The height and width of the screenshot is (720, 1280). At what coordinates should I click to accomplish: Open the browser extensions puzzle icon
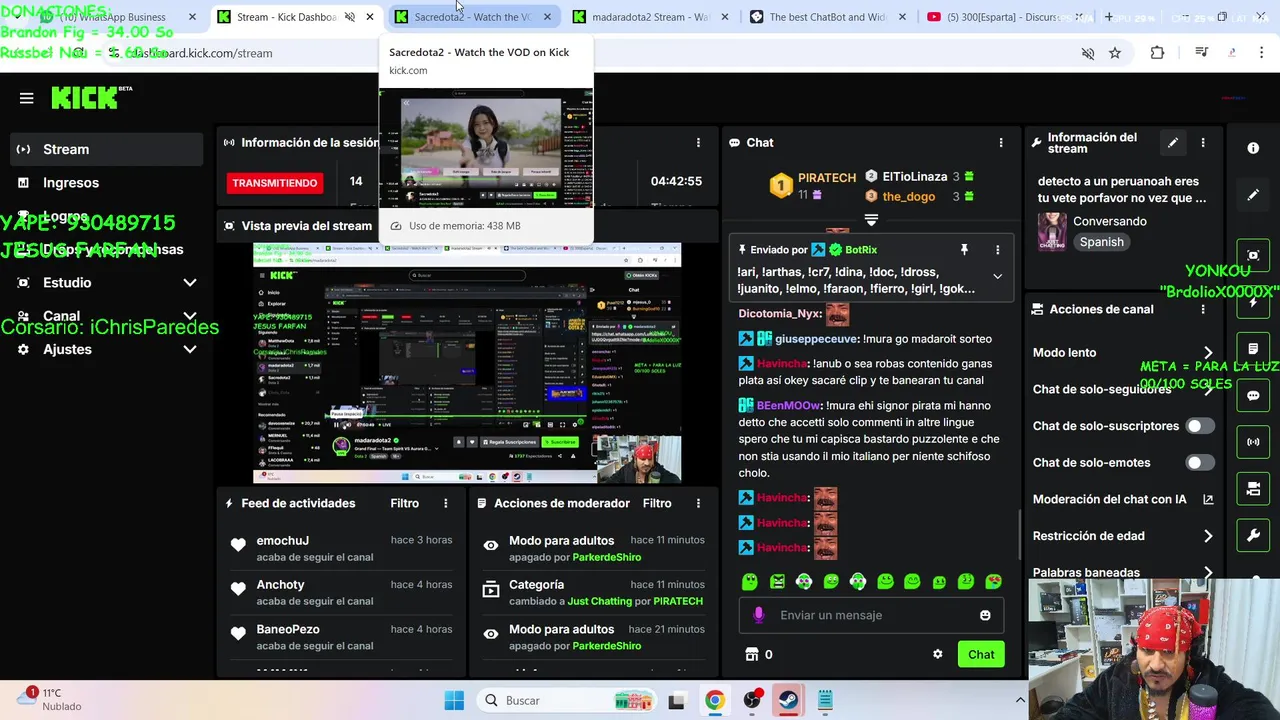[1157, 53]
